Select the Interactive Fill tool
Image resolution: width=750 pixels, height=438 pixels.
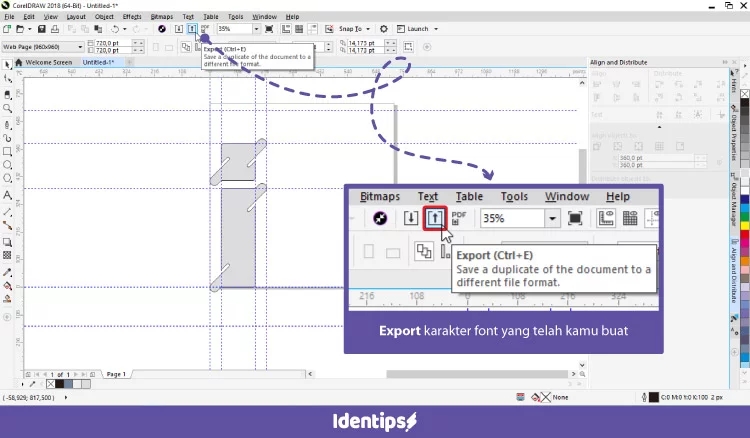[x=8, y=284]
